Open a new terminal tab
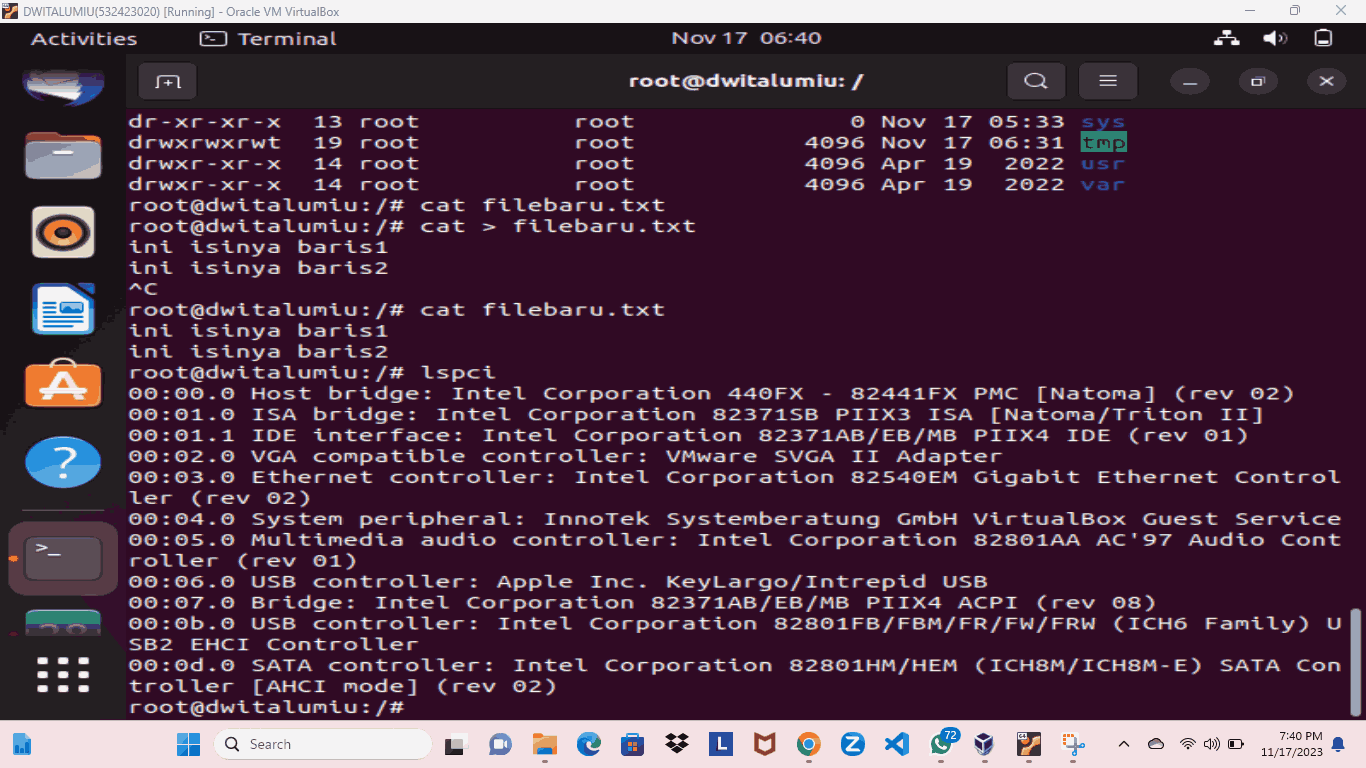 tap(167, 81)
